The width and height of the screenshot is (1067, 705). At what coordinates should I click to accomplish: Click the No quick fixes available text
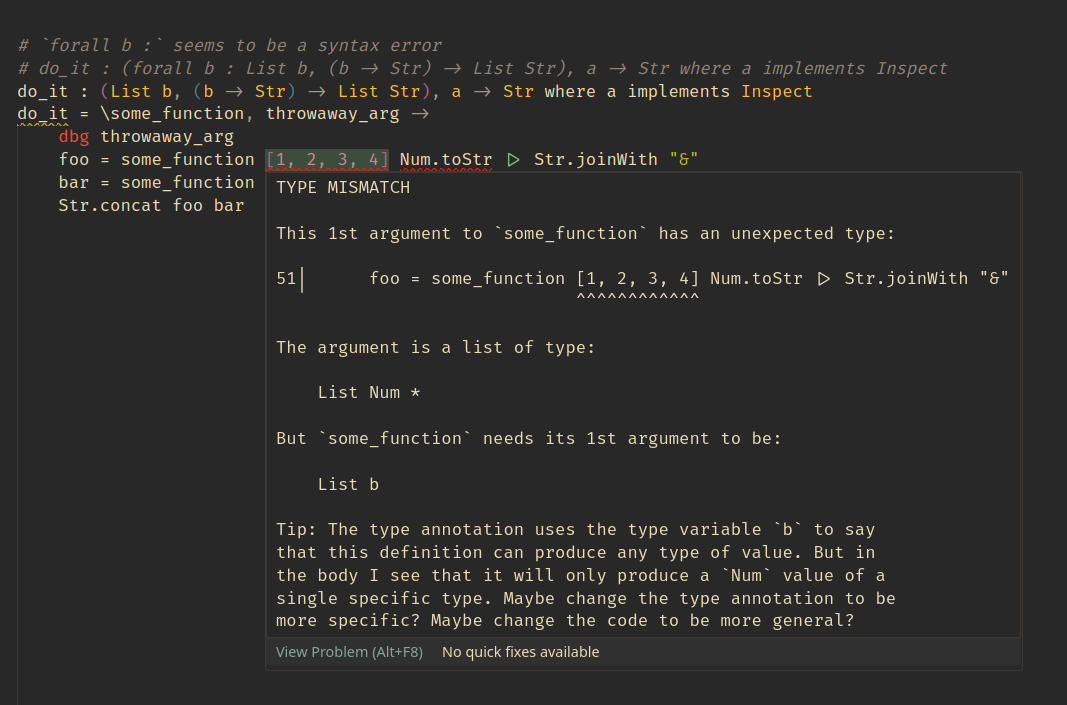point(521,652)
